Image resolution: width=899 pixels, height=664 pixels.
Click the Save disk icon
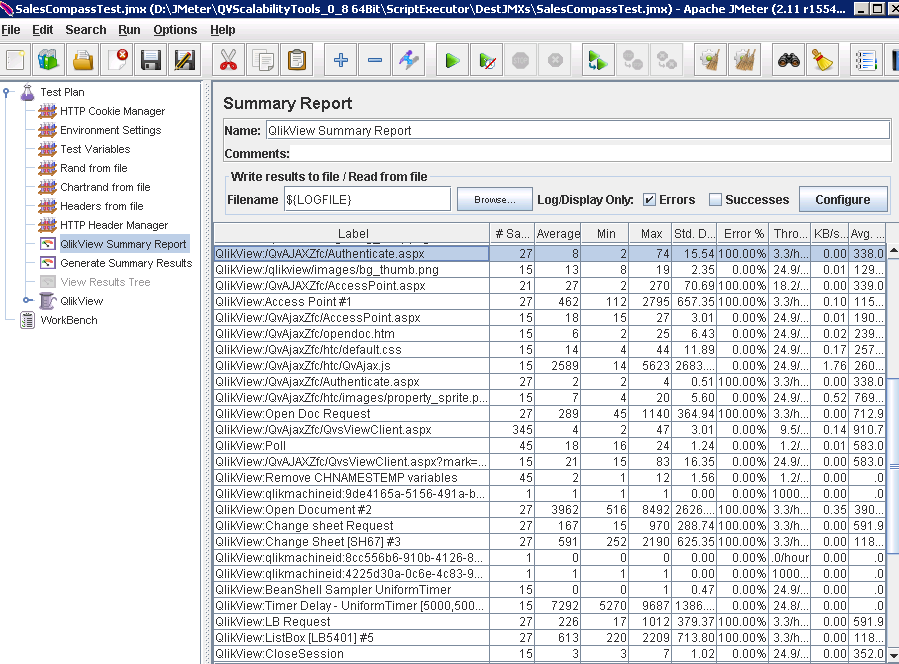click(151, 61)
